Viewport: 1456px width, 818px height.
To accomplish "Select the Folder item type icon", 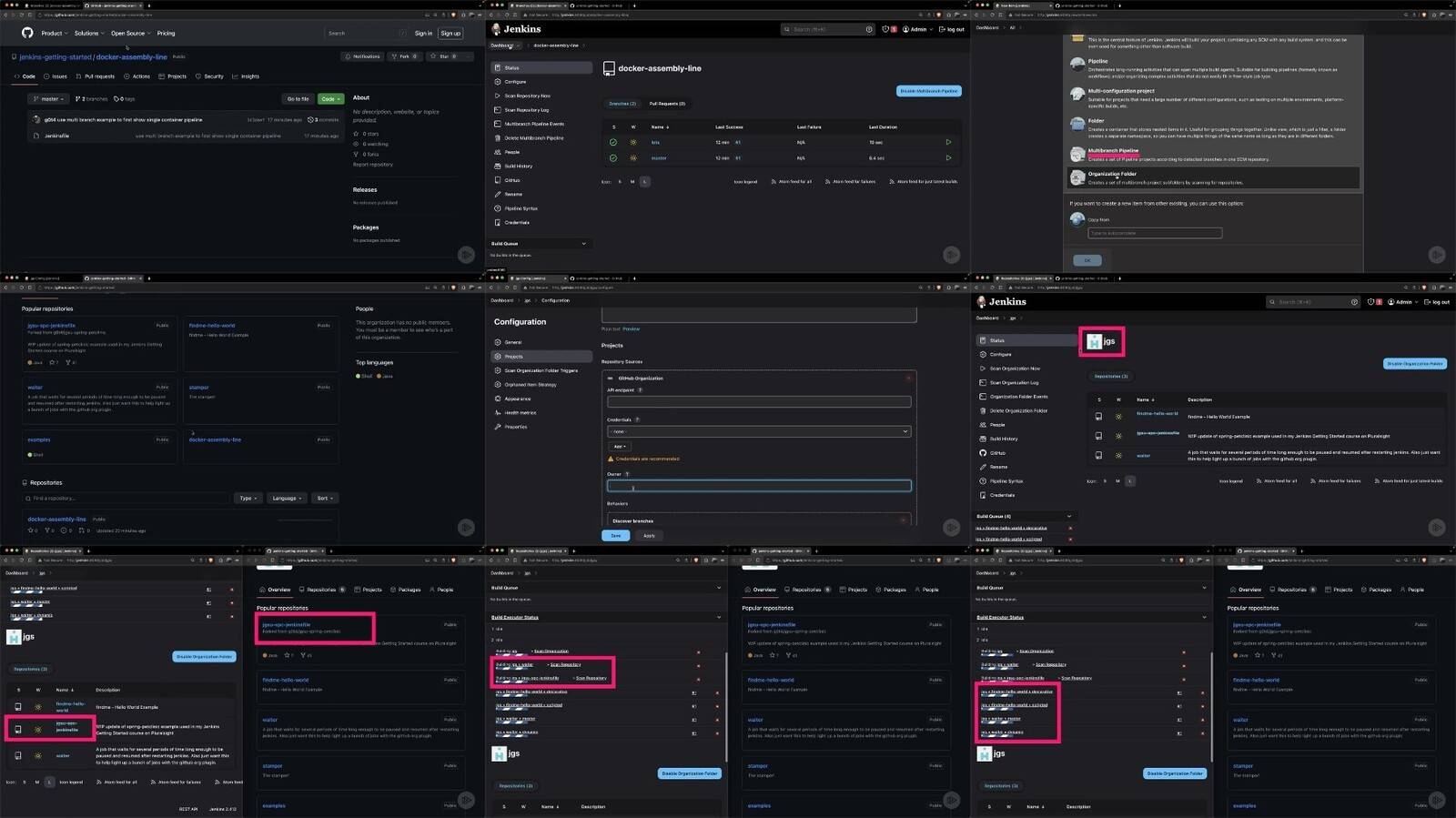I will (1077, 124).
